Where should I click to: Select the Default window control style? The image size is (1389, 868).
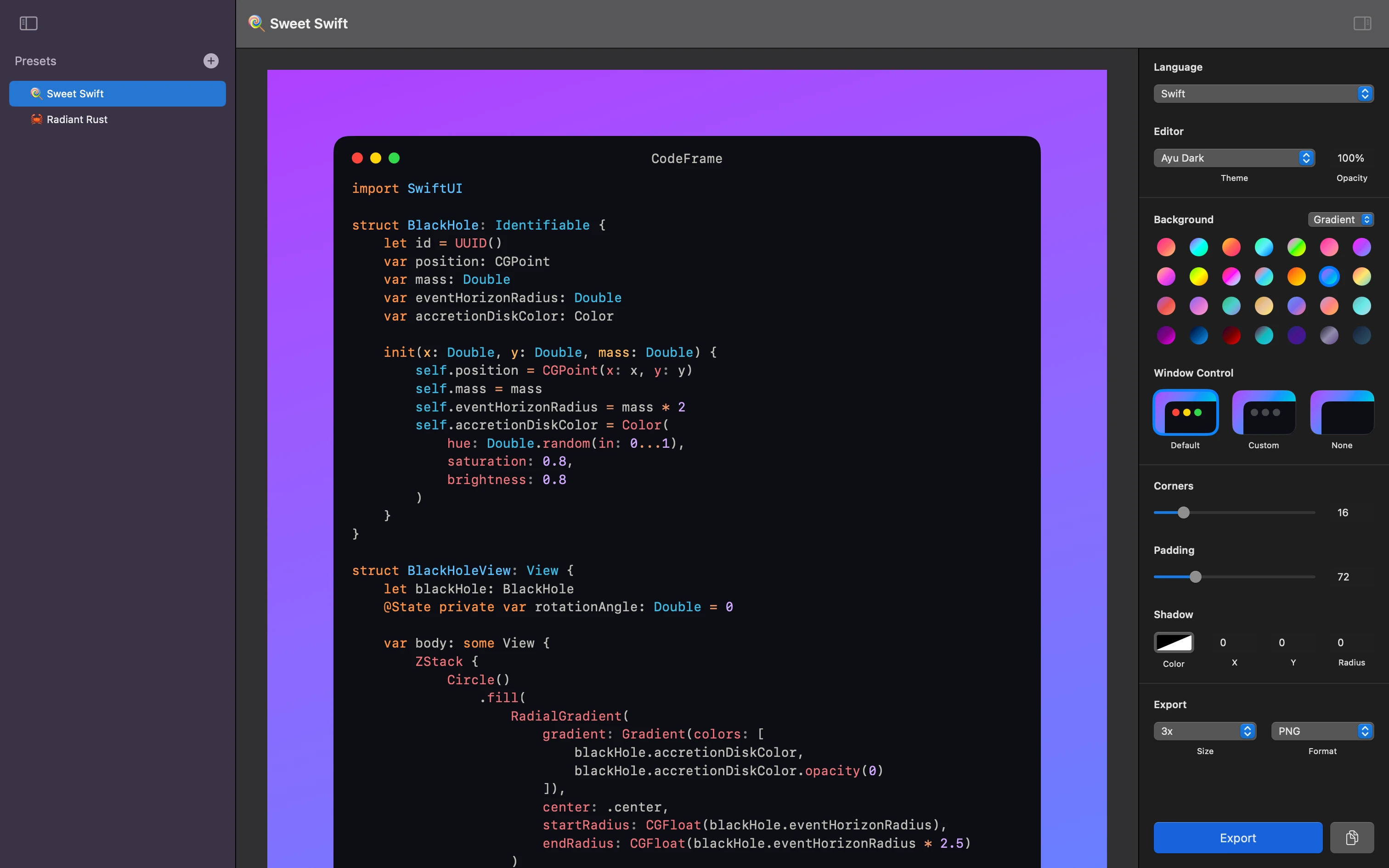(1185, 413)
